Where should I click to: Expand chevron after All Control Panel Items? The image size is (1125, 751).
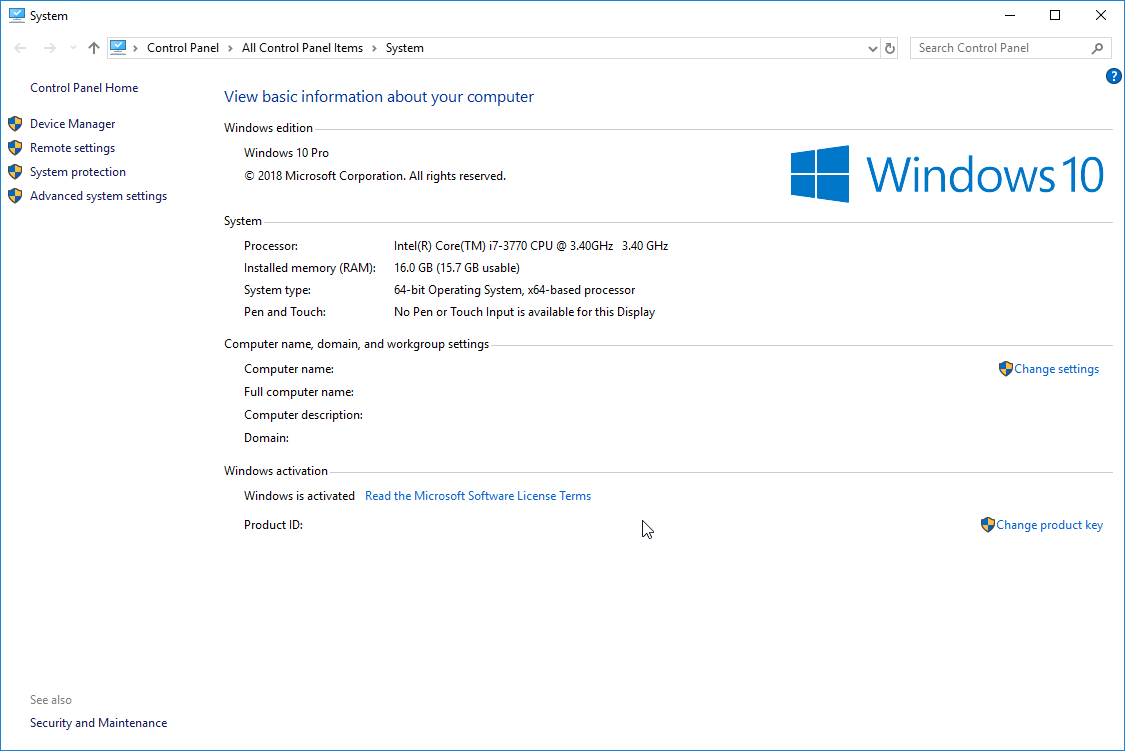375,48
